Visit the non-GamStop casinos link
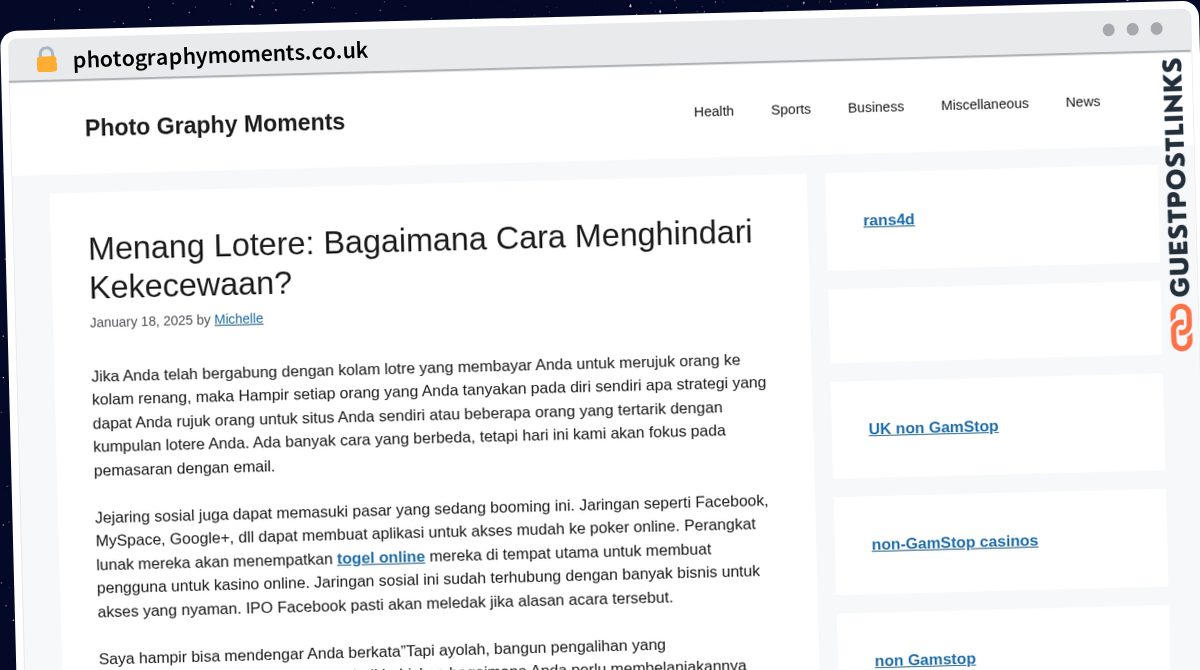The image size is (1200, 670). click(954, 542)
